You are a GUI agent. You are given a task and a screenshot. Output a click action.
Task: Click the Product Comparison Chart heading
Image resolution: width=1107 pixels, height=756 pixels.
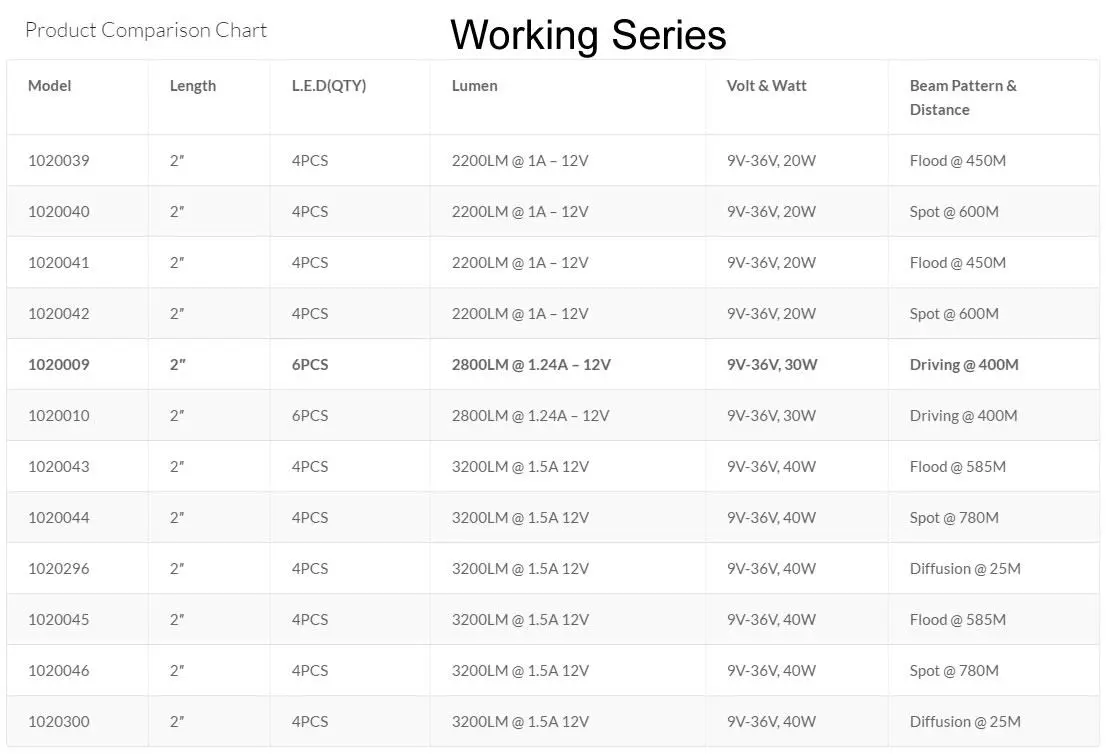pos(145,30)
